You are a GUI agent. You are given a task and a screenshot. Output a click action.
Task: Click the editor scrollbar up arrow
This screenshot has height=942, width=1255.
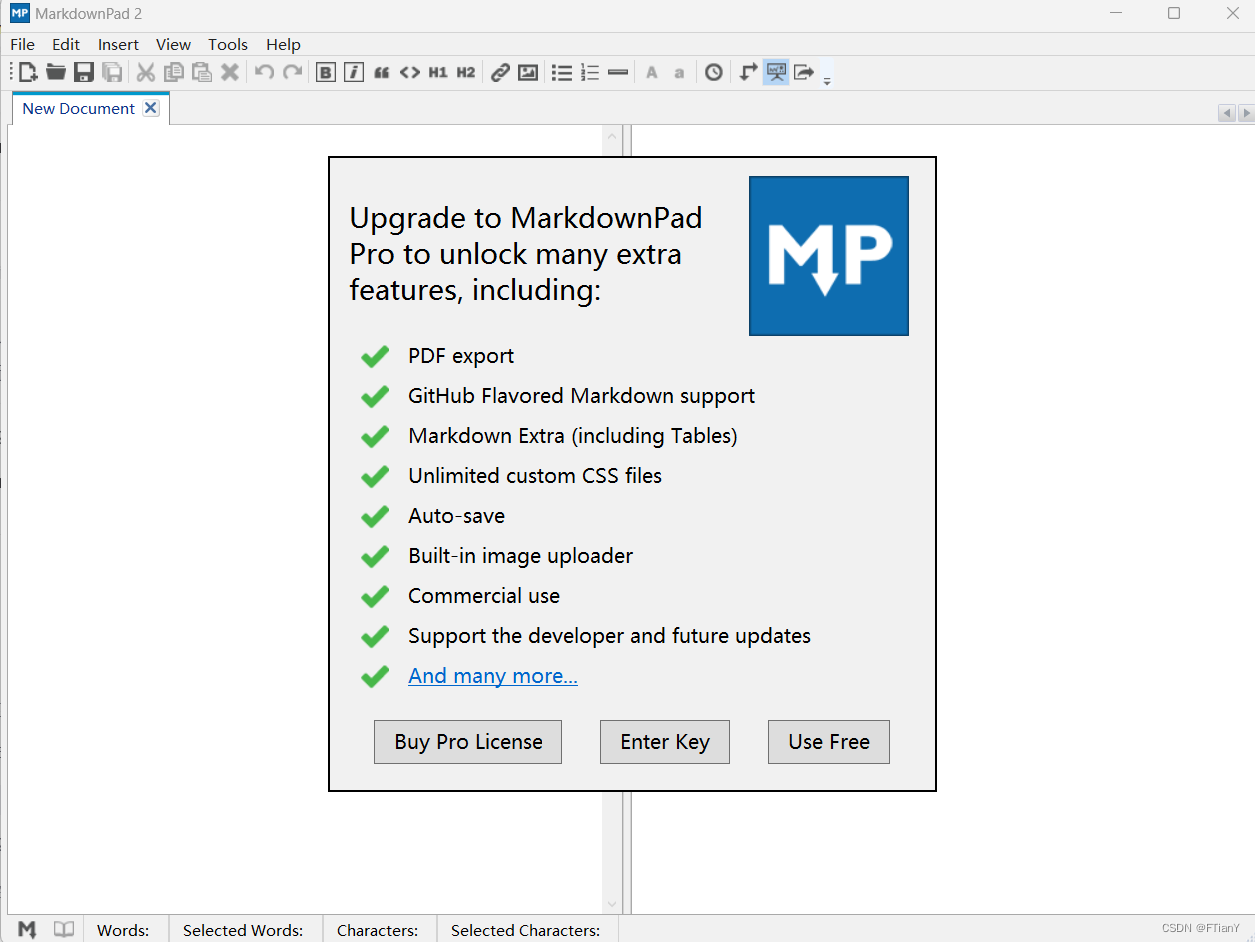tap(612, 136)
